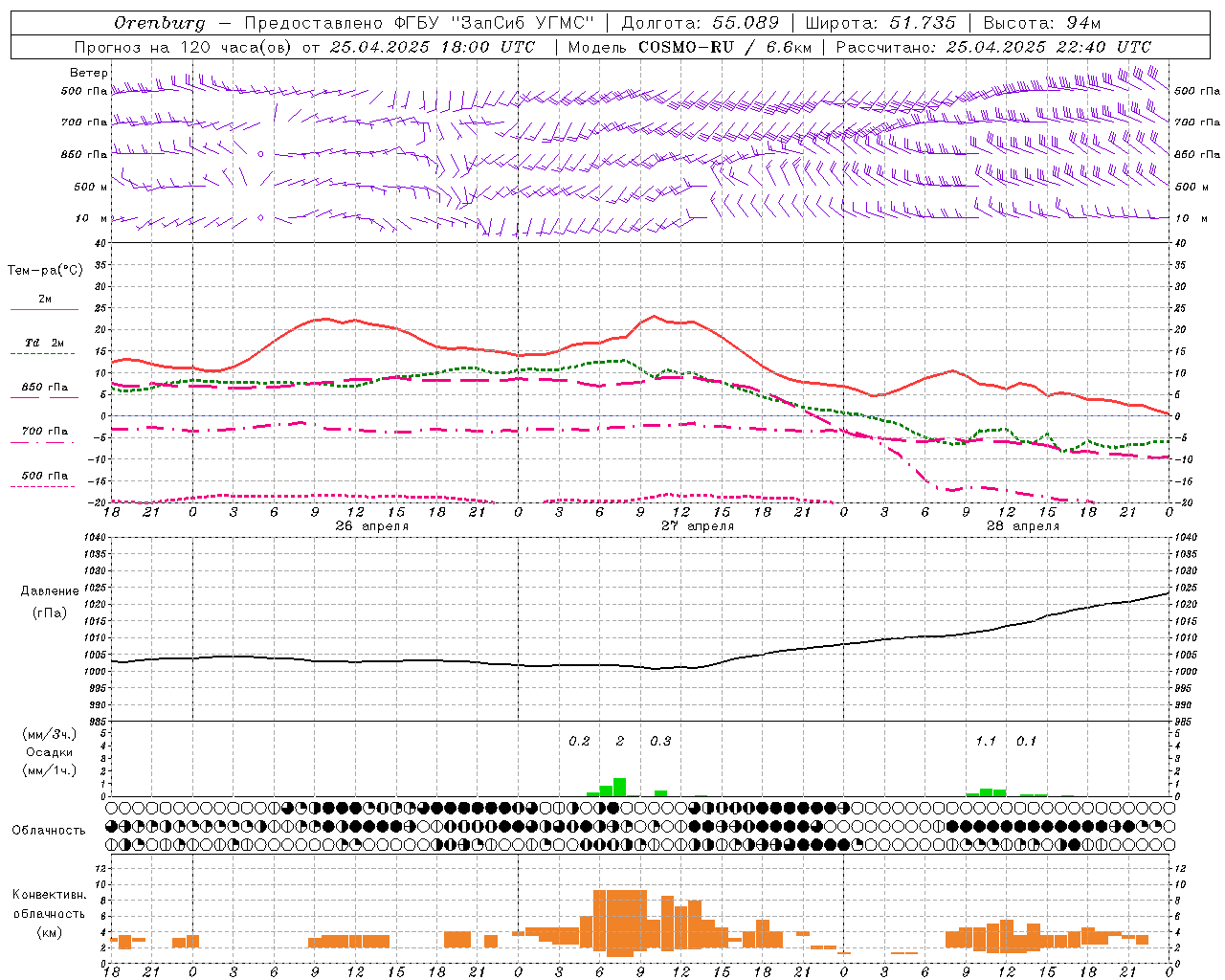Click the 'Осадки' precipitation label
1225x980 pixels.
pos(49,752)
